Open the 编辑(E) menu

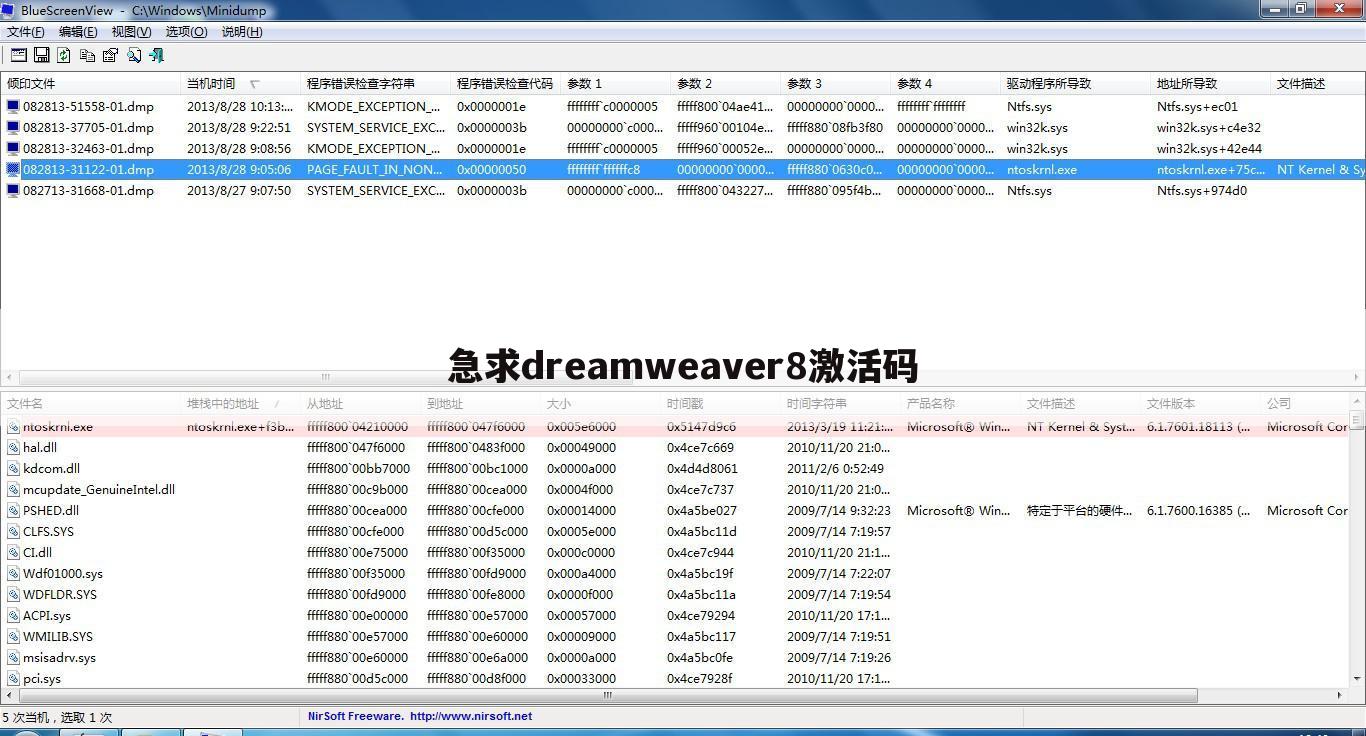point(78,32)
